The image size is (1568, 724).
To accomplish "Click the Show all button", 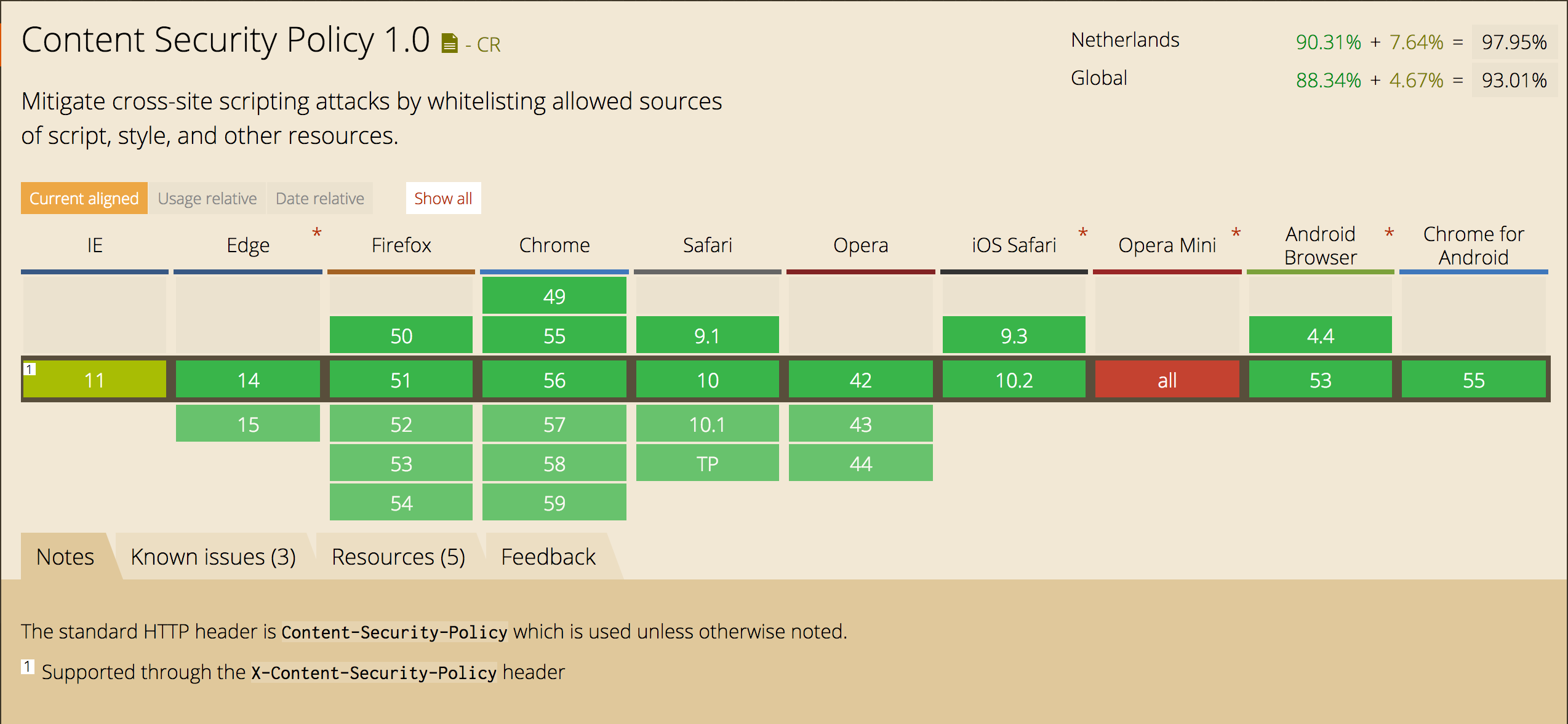I will pos(443,198).
